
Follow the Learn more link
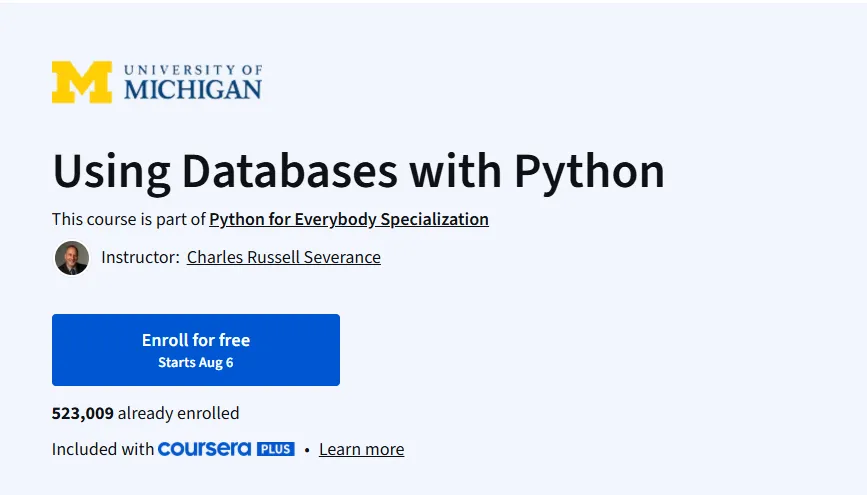coord(362,449)
